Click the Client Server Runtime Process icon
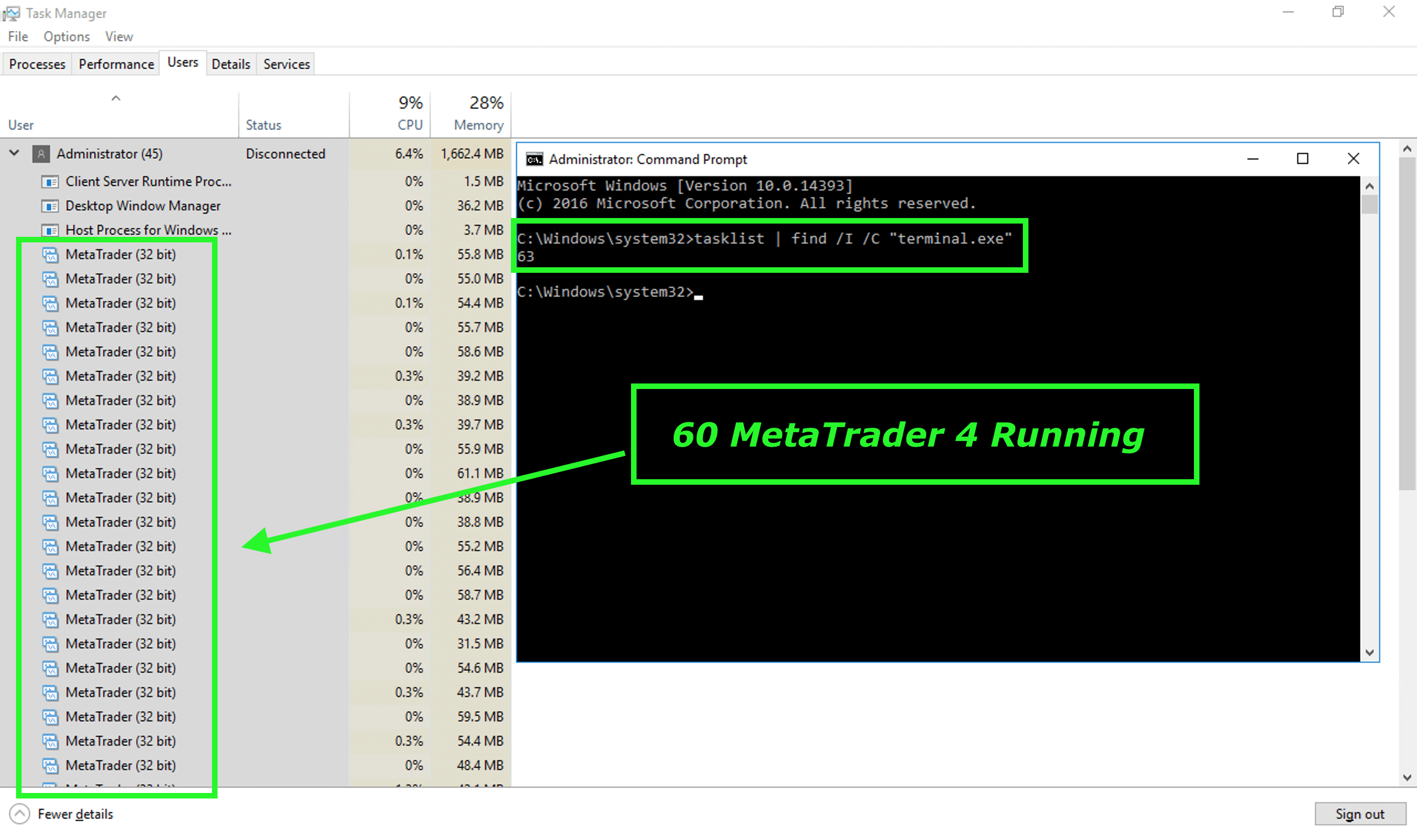Viewport: 1417px width, 840px height. pos(50,182)
